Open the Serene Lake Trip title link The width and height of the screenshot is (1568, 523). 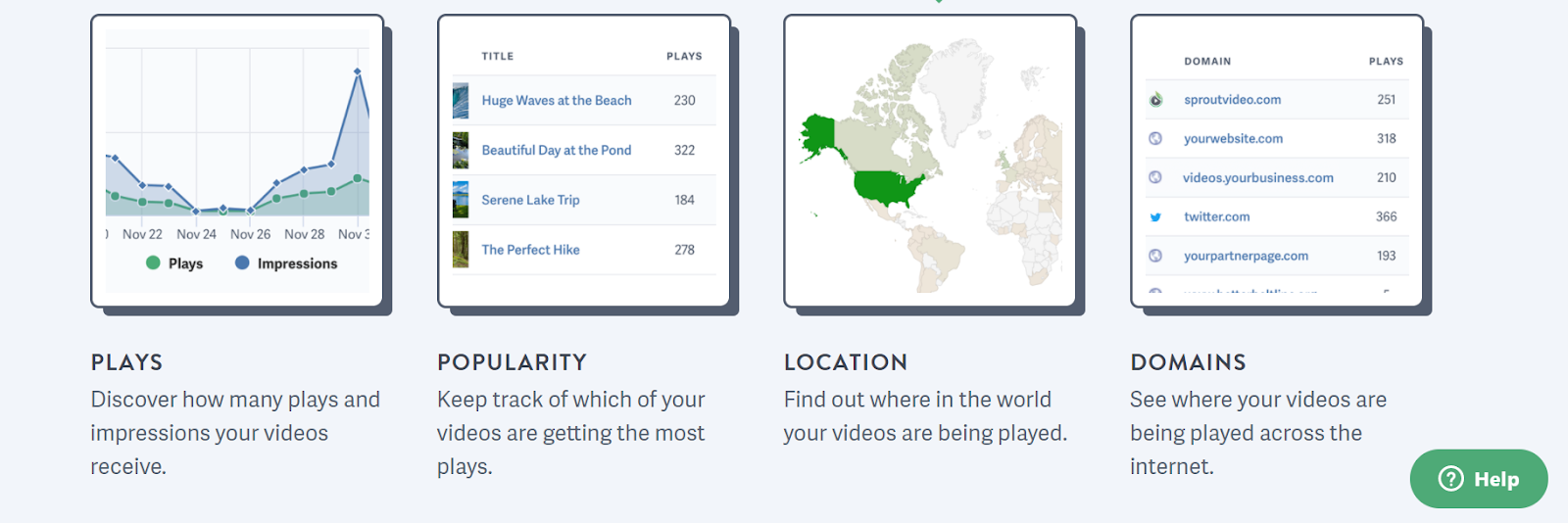click(530, 200)
